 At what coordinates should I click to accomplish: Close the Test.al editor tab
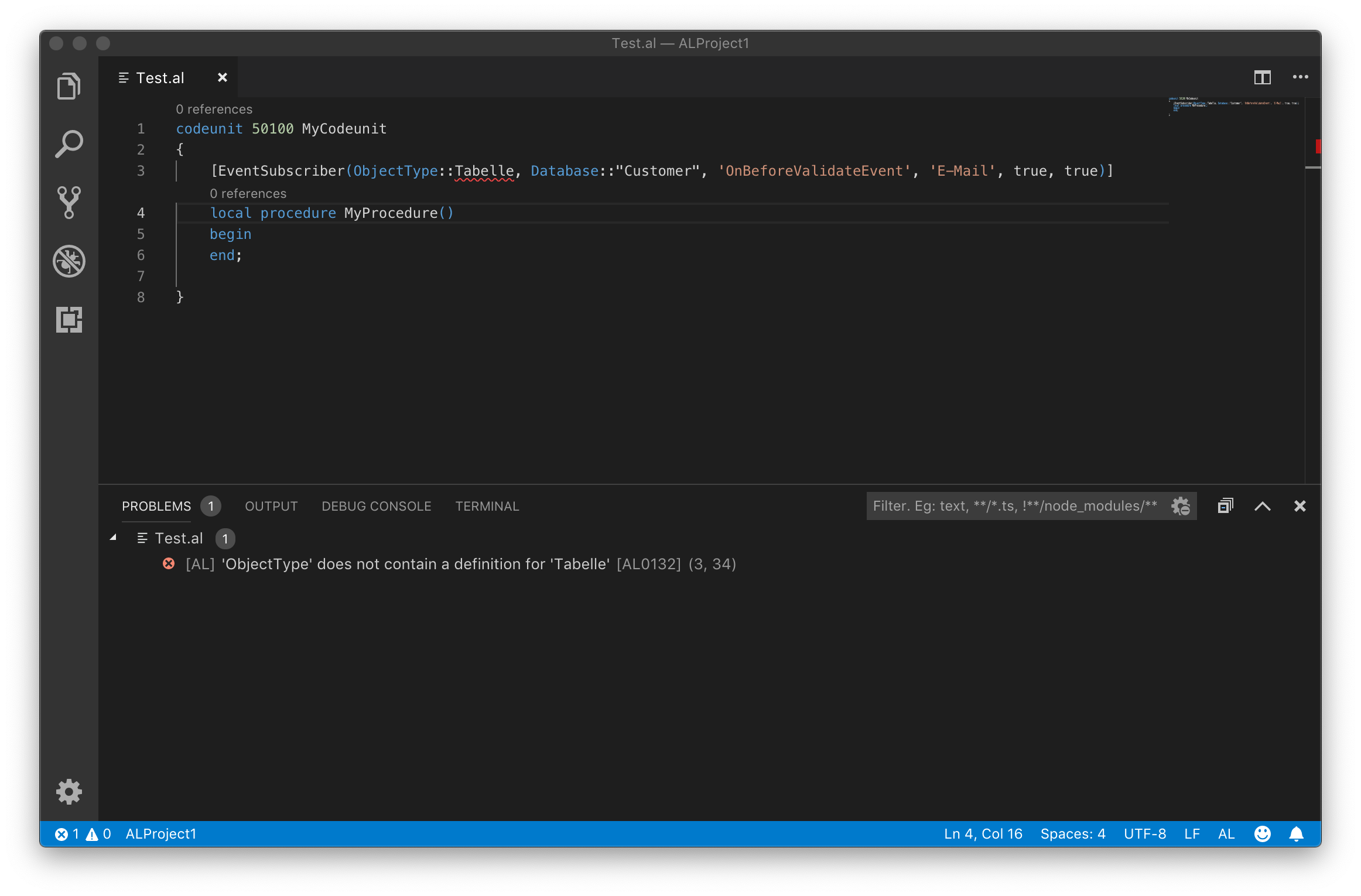coord(222,77)
